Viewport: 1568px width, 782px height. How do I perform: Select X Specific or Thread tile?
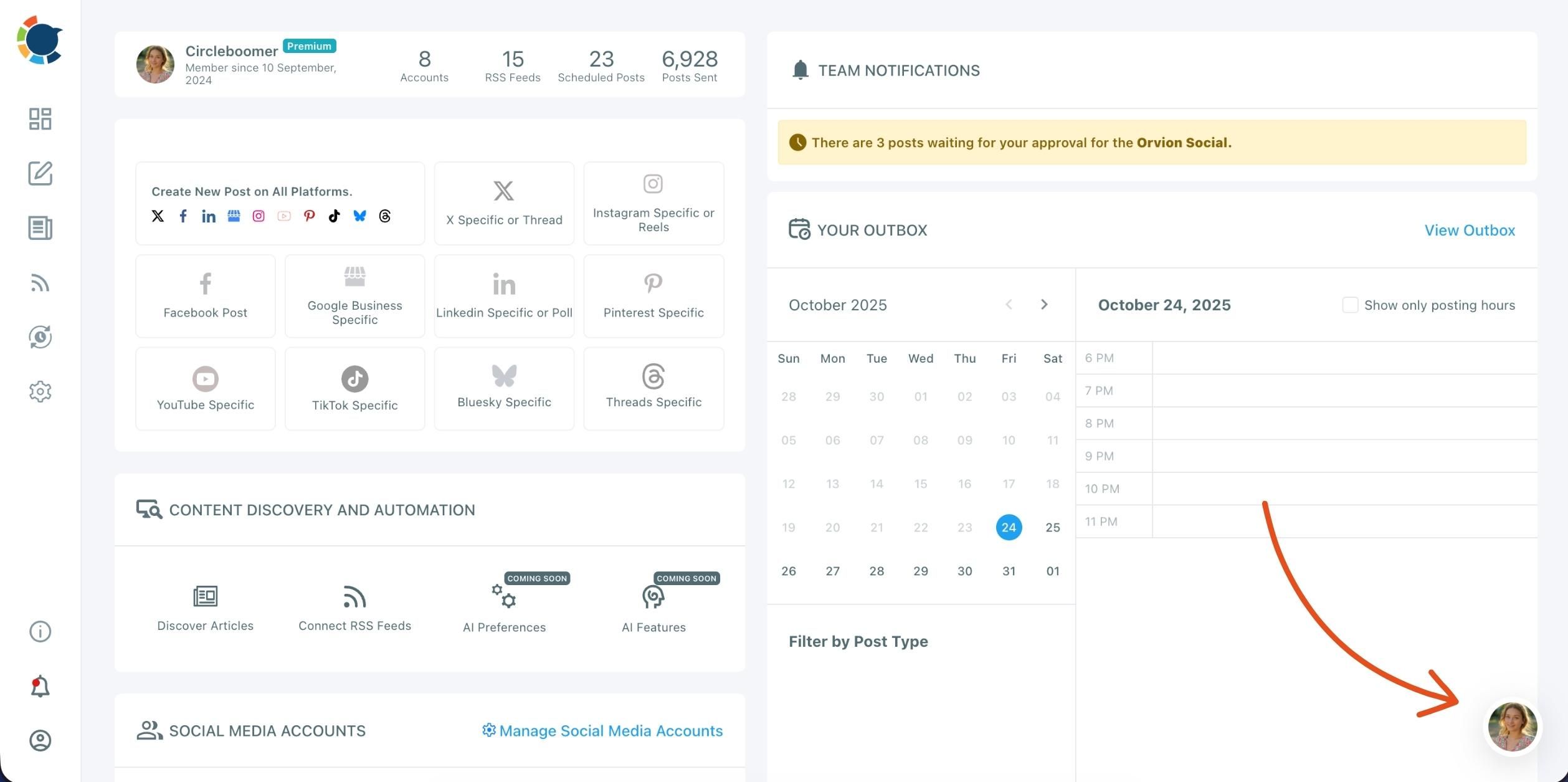[x=504, y=203]
